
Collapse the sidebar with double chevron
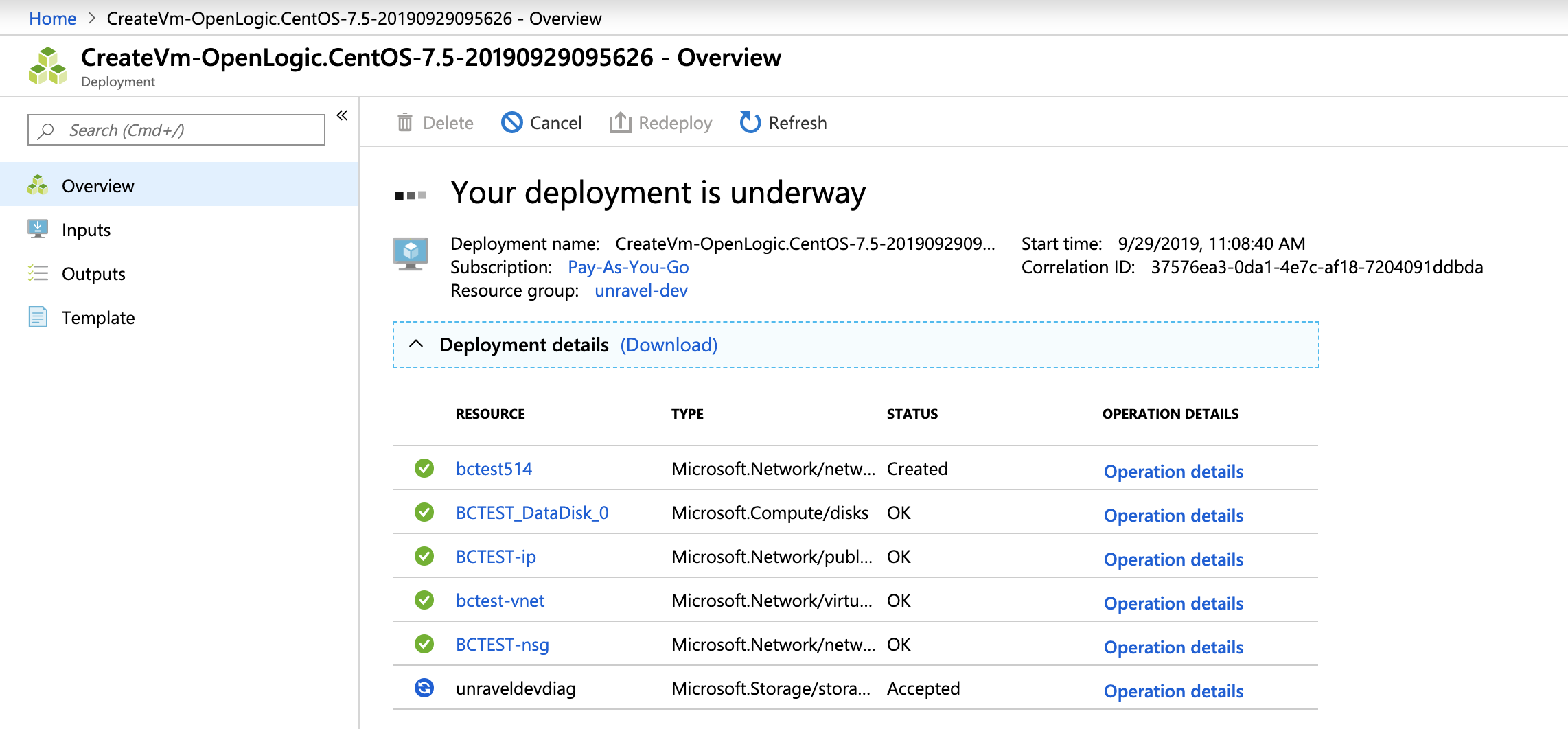point(342,115)
